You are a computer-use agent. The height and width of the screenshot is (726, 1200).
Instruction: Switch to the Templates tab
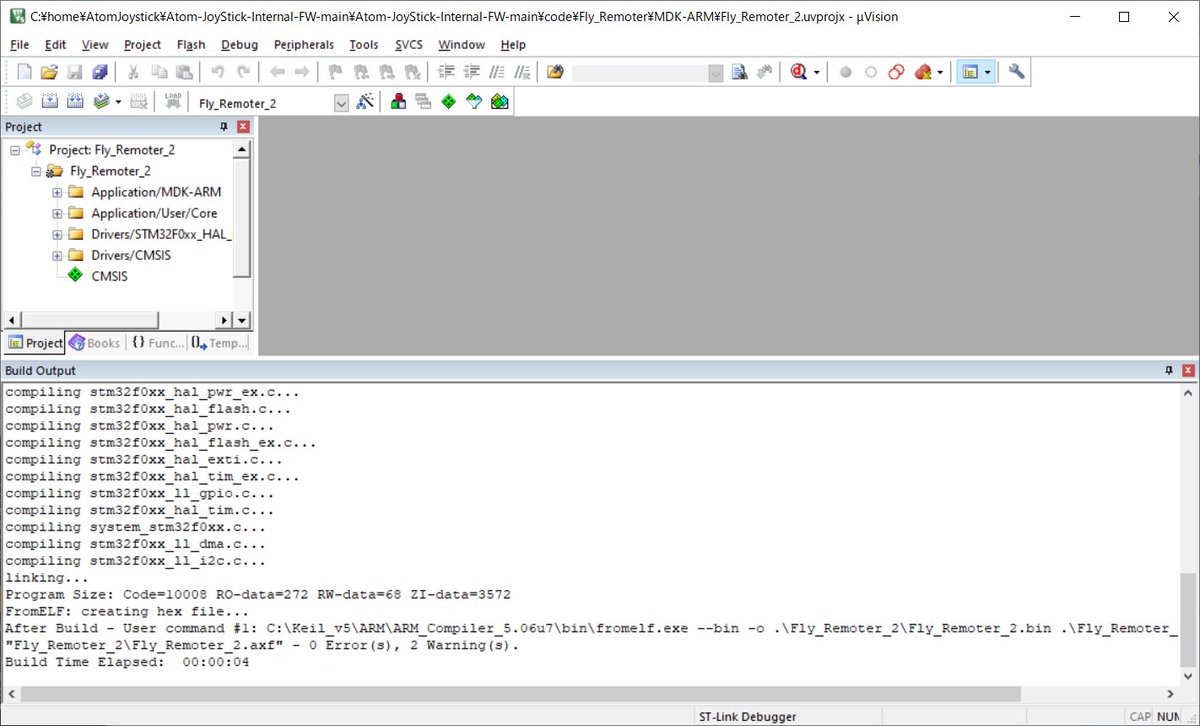coord(220,343)
